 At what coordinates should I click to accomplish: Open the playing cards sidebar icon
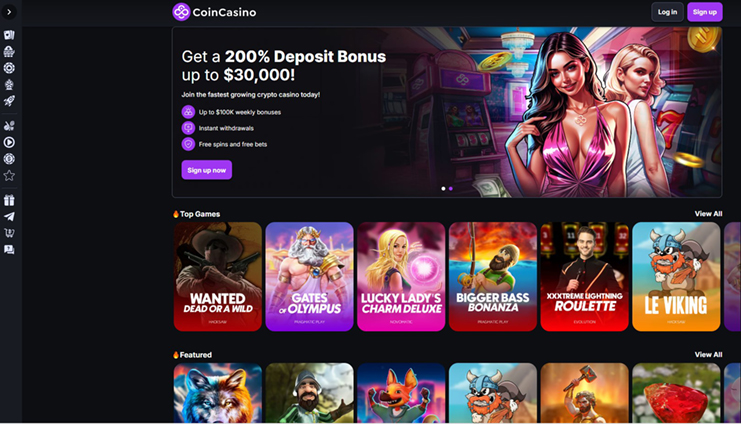(9, 35)
